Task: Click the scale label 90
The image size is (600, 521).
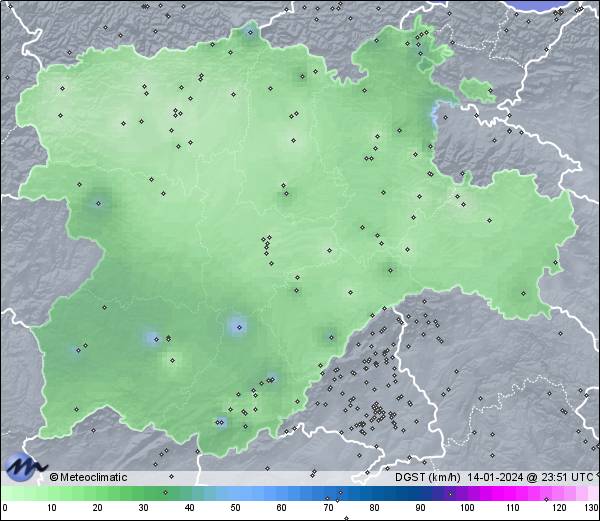Action: pos(420,508)
